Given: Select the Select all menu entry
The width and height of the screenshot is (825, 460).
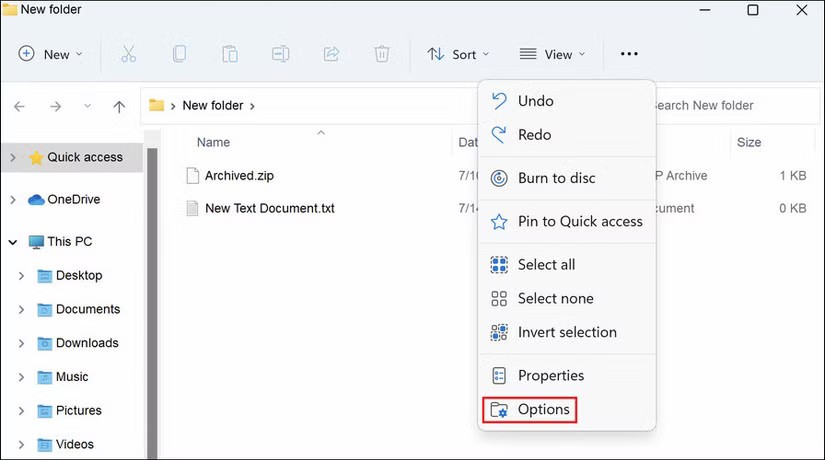Looking at the screenshot, I should (546, 265).
